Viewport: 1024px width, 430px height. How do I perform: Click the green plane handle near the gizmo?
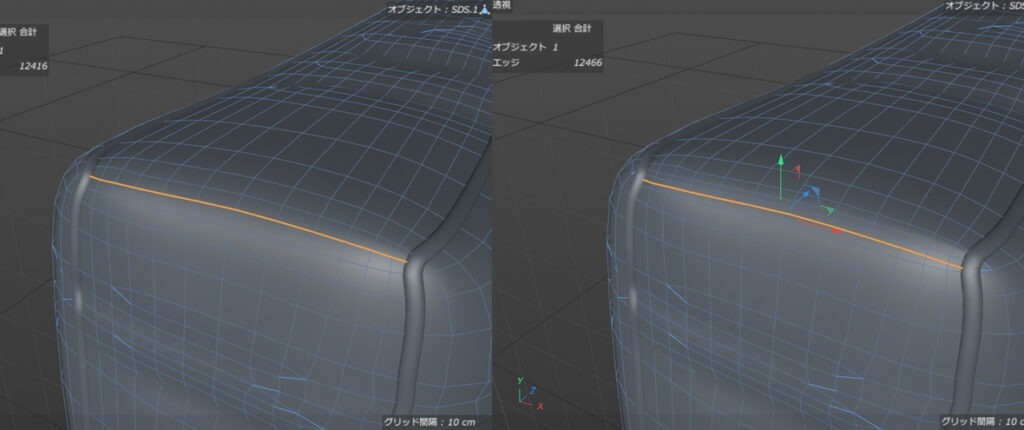pyautogui.click(x=828, y=210)
